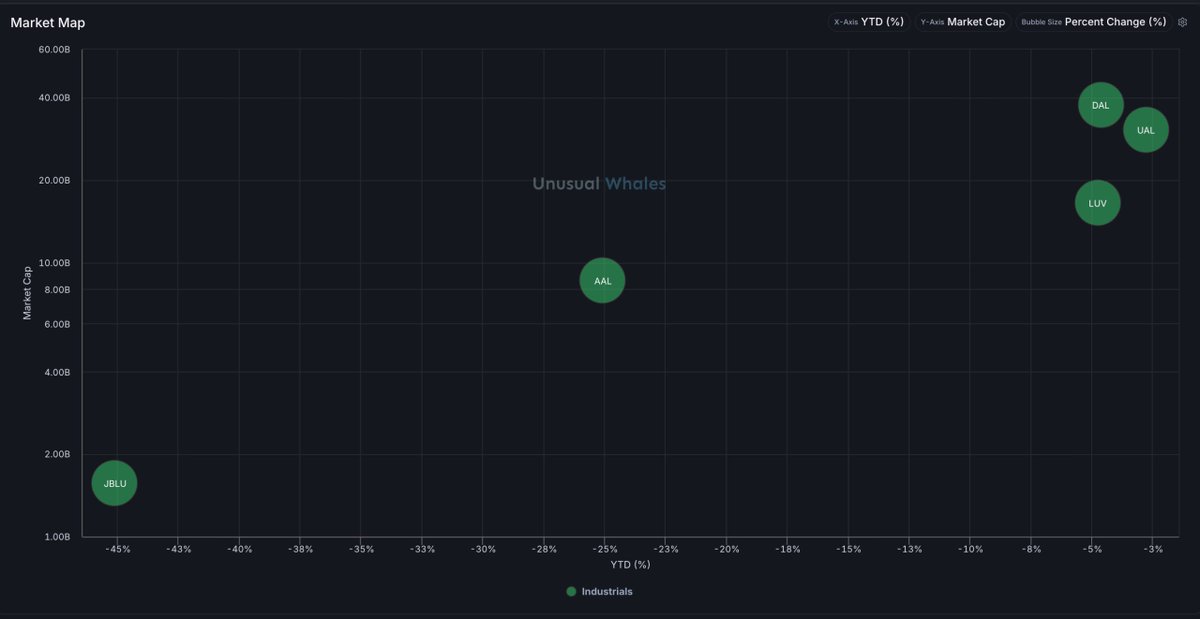
Task: Click the green Industrials legend dot
Action: pos(571,592)
